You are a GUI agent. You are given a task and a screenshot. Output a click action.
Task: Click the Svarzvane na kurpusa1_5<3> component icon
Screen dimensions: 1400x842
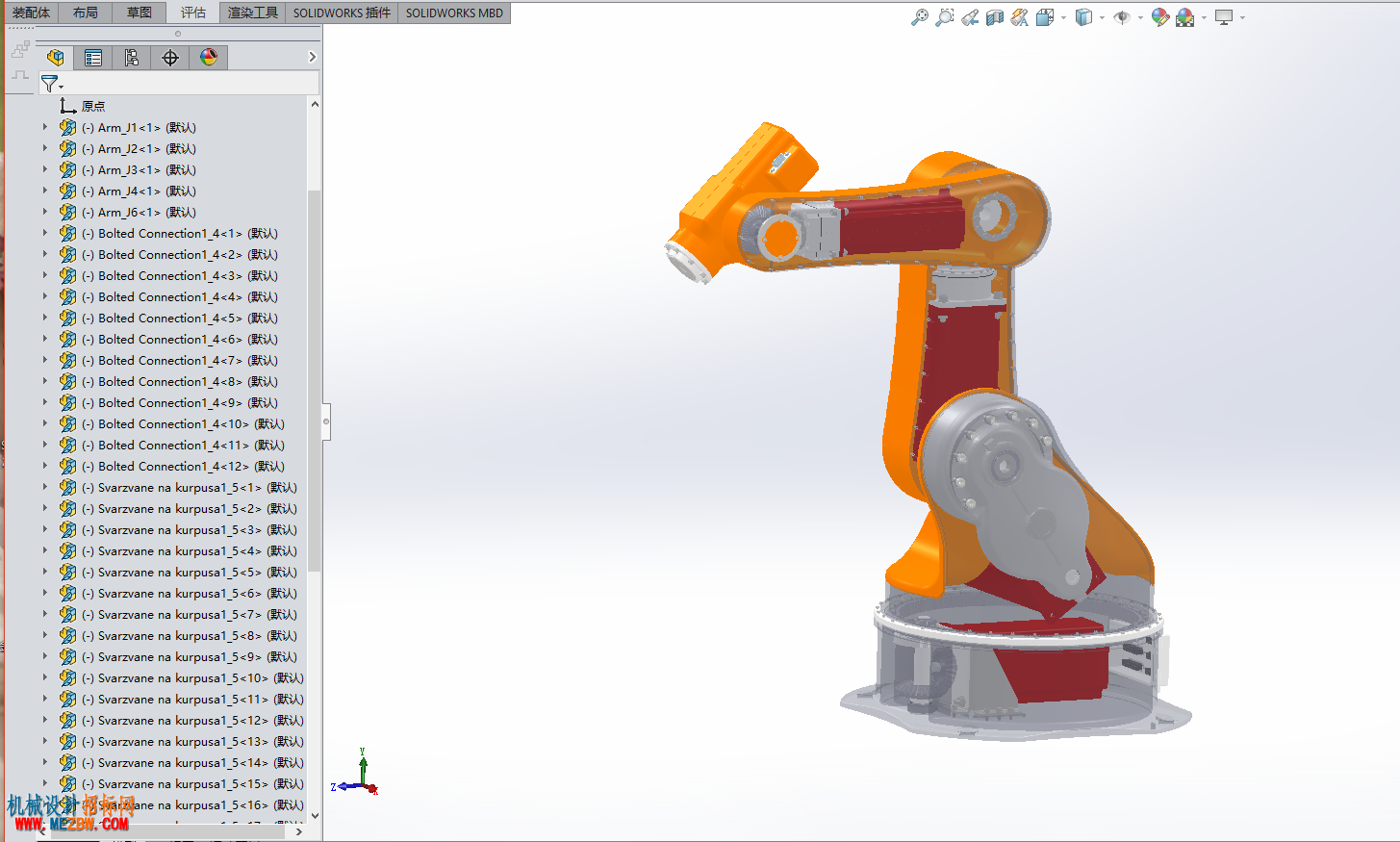pyautogui.click(x=68, y=529)
